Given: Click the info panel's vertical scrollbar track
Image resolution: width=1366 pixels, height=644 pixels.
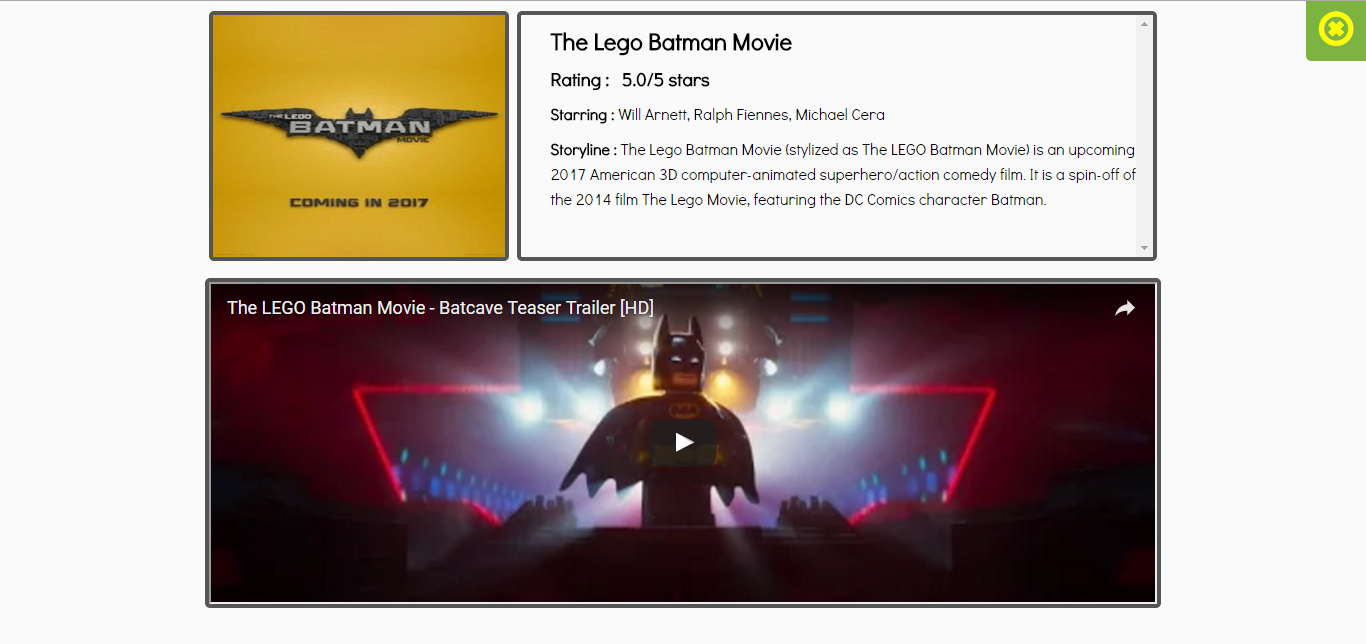Looking at the screenshot, I should [x=1144, y=136].
